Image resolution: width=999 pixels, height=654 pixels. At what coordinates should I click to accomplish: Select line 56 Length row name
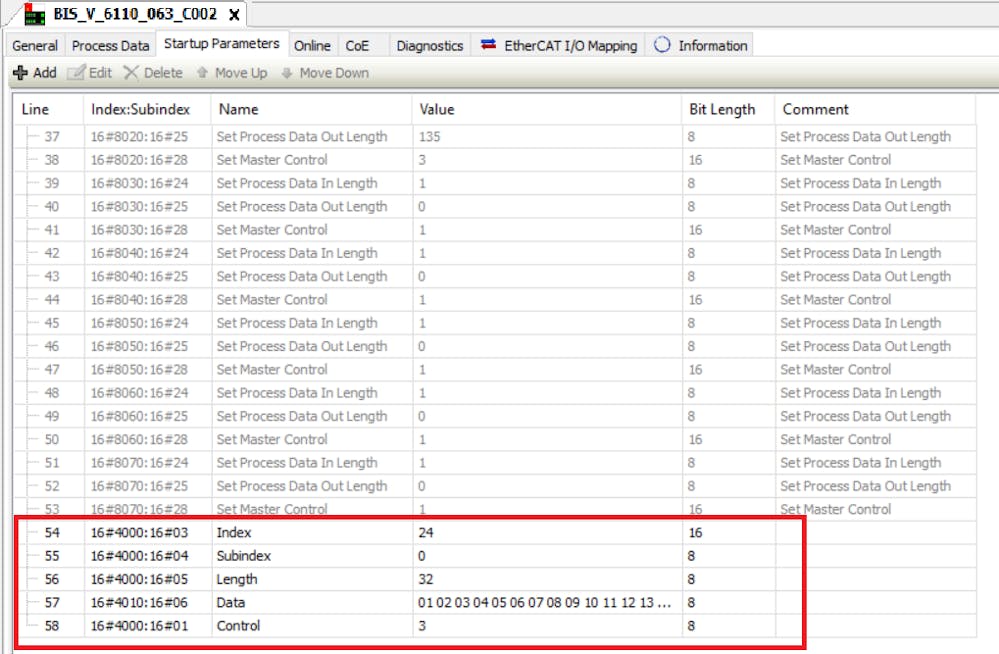pos(236,579)
